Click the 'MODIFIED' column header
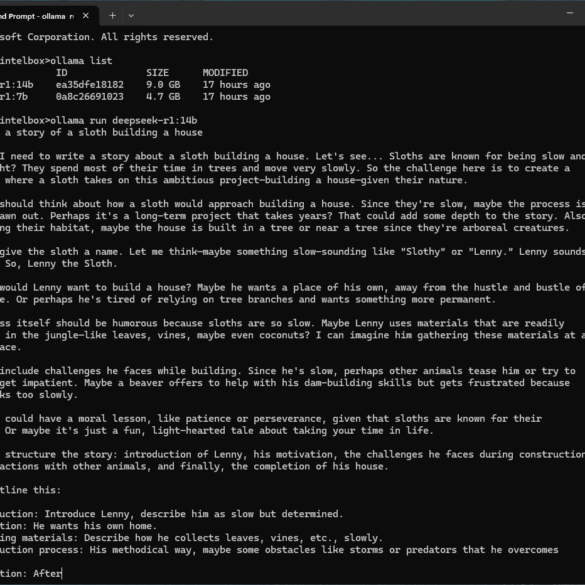 click(x=225, y=72)
